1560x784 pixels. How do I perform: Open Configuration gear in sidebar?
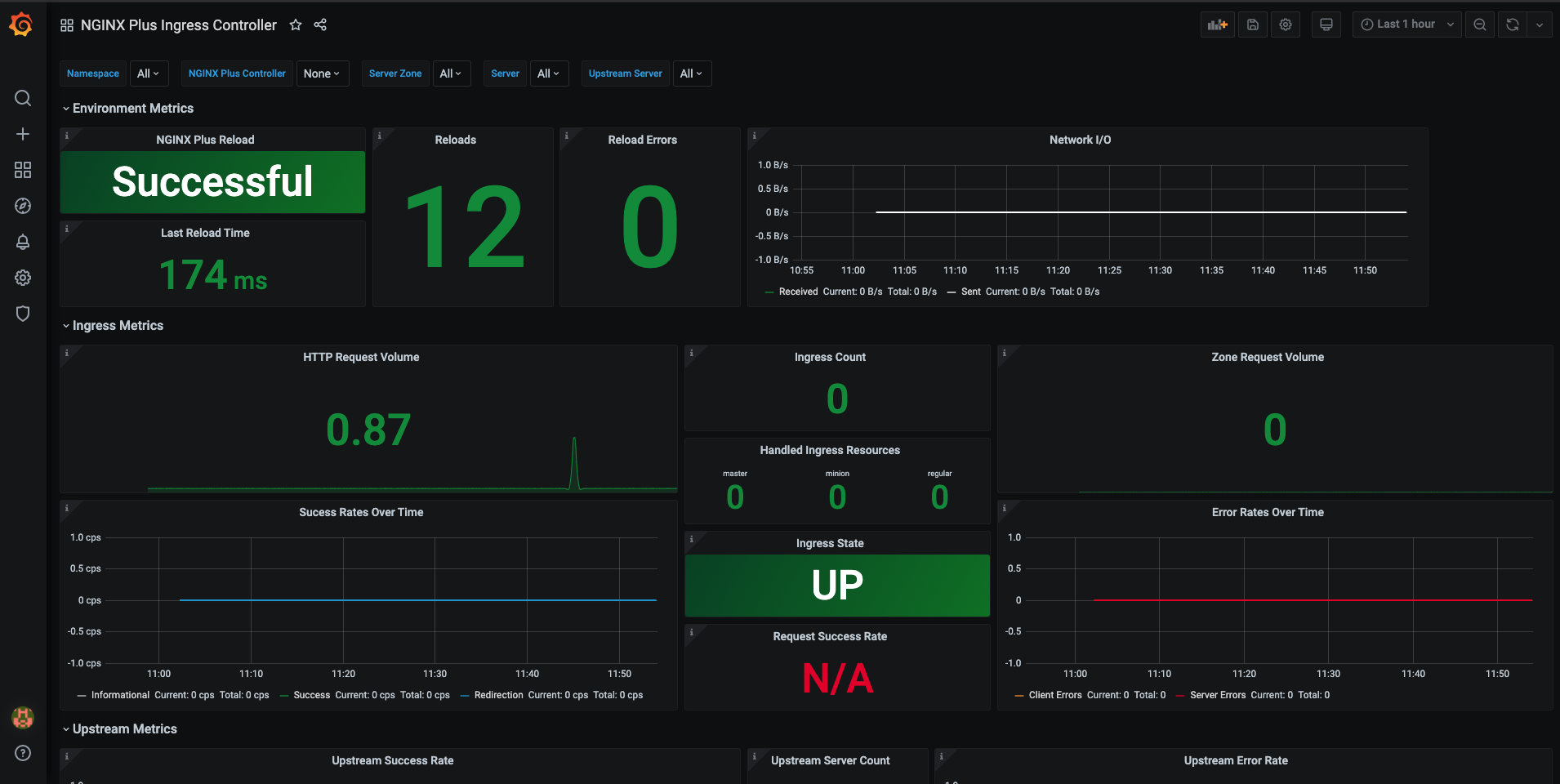[23, 278]
